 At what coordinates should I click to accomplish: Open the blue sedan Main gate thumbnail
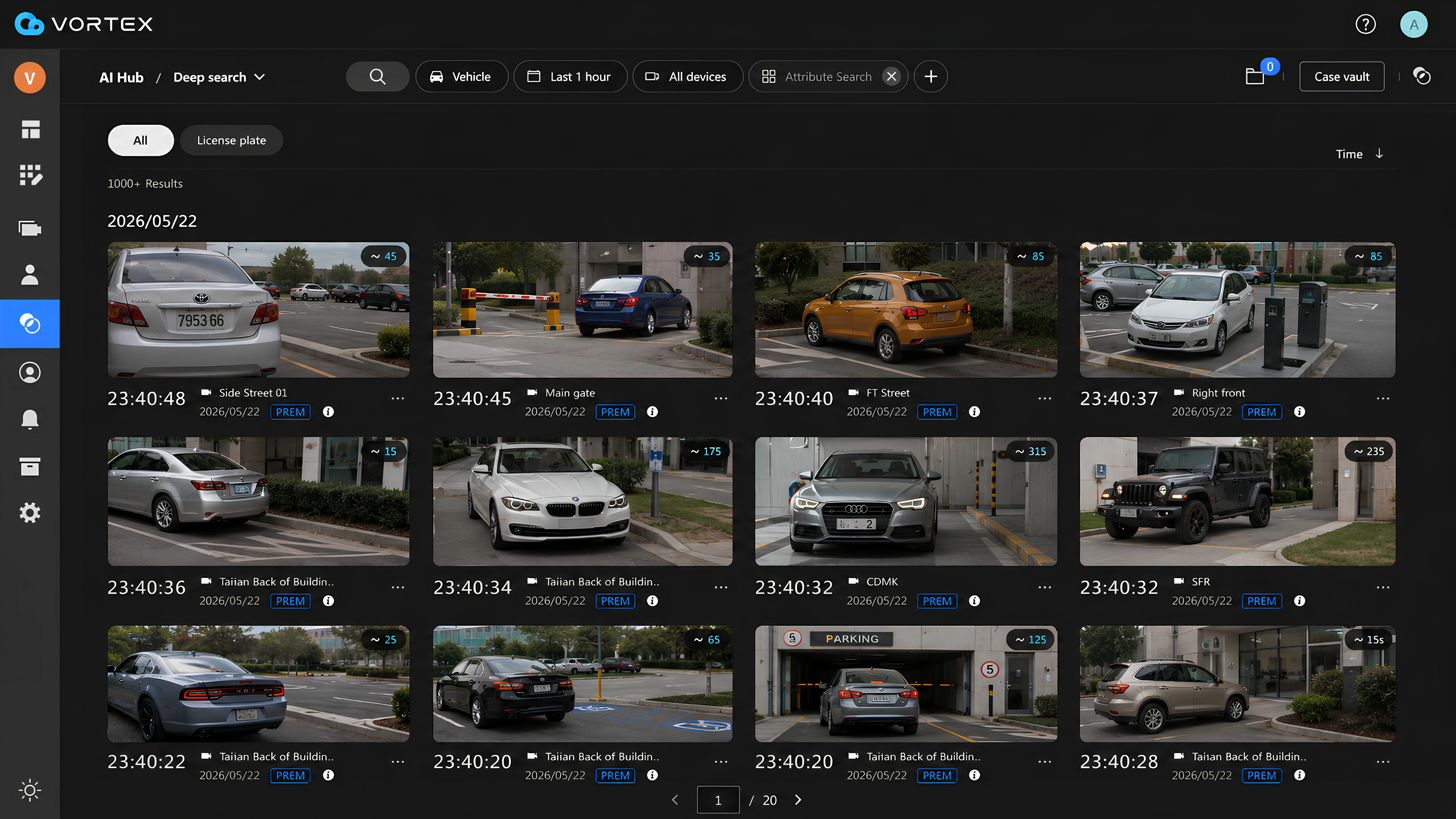(x=582, y=310)
